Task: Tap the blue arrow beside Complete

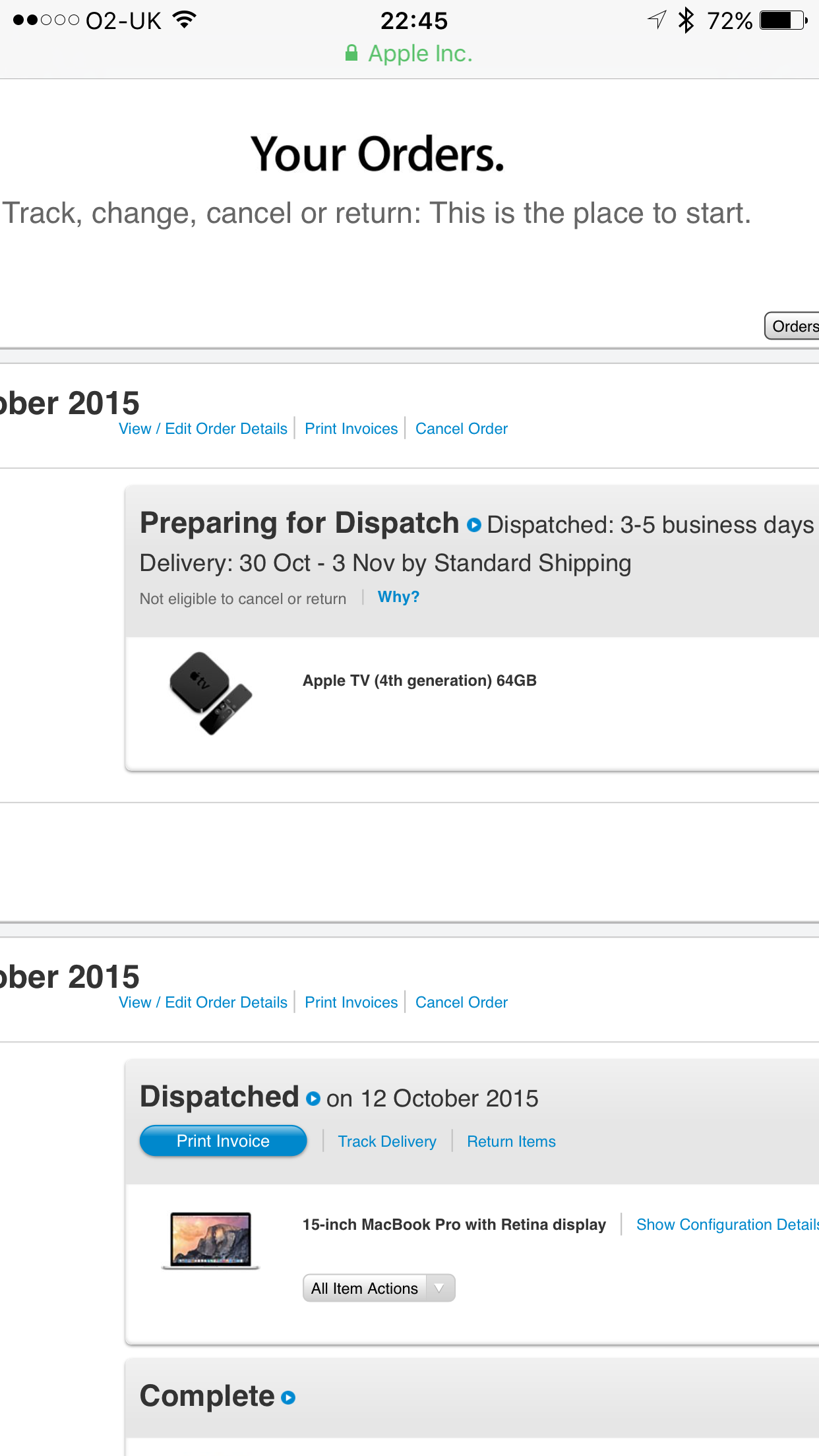Action: pyautogui.click(x=288, y=1397)
